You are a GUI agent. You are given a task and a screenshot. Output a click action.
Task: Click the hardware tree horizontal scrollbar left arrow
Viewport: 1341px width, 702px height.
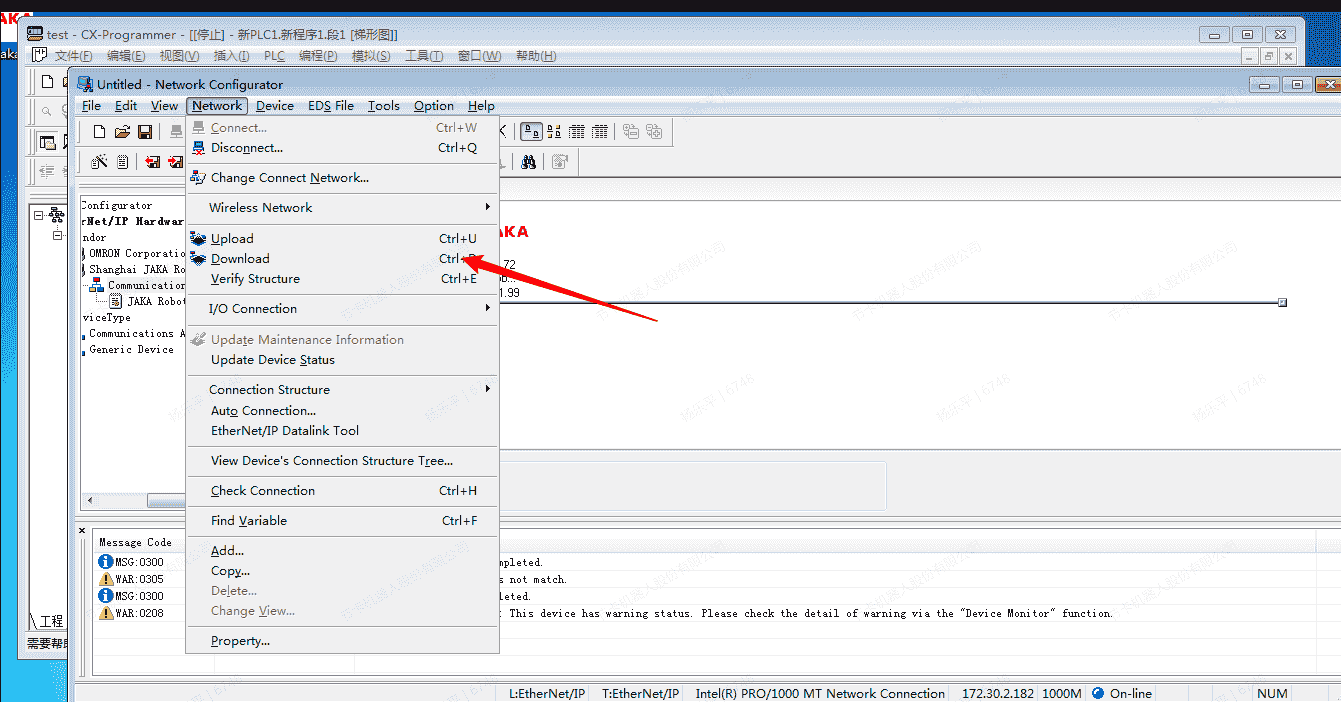click(x=89, y=500)
